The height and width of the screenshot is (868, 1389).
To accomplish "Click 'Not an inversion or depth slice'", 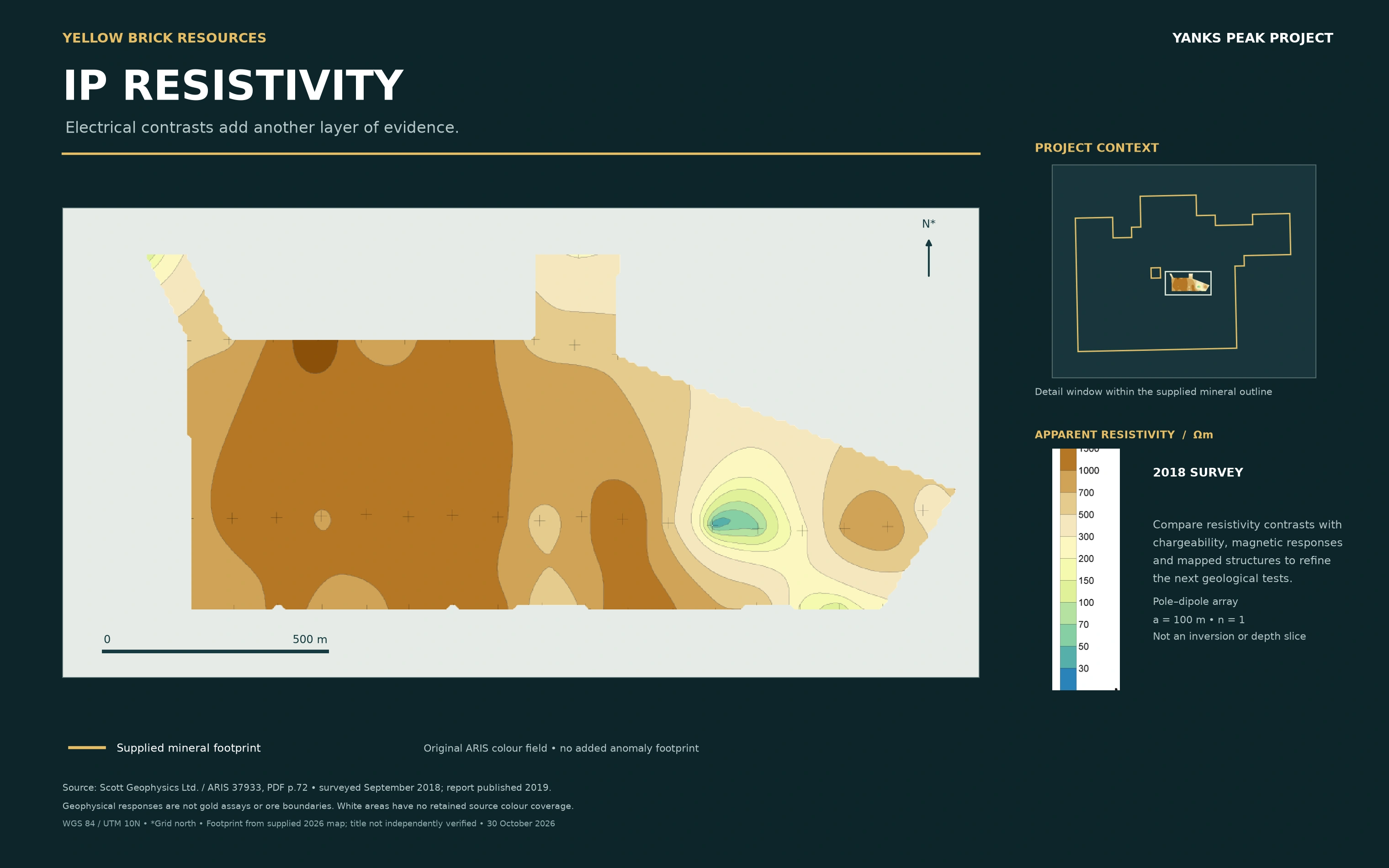I will pos(1229,636).
